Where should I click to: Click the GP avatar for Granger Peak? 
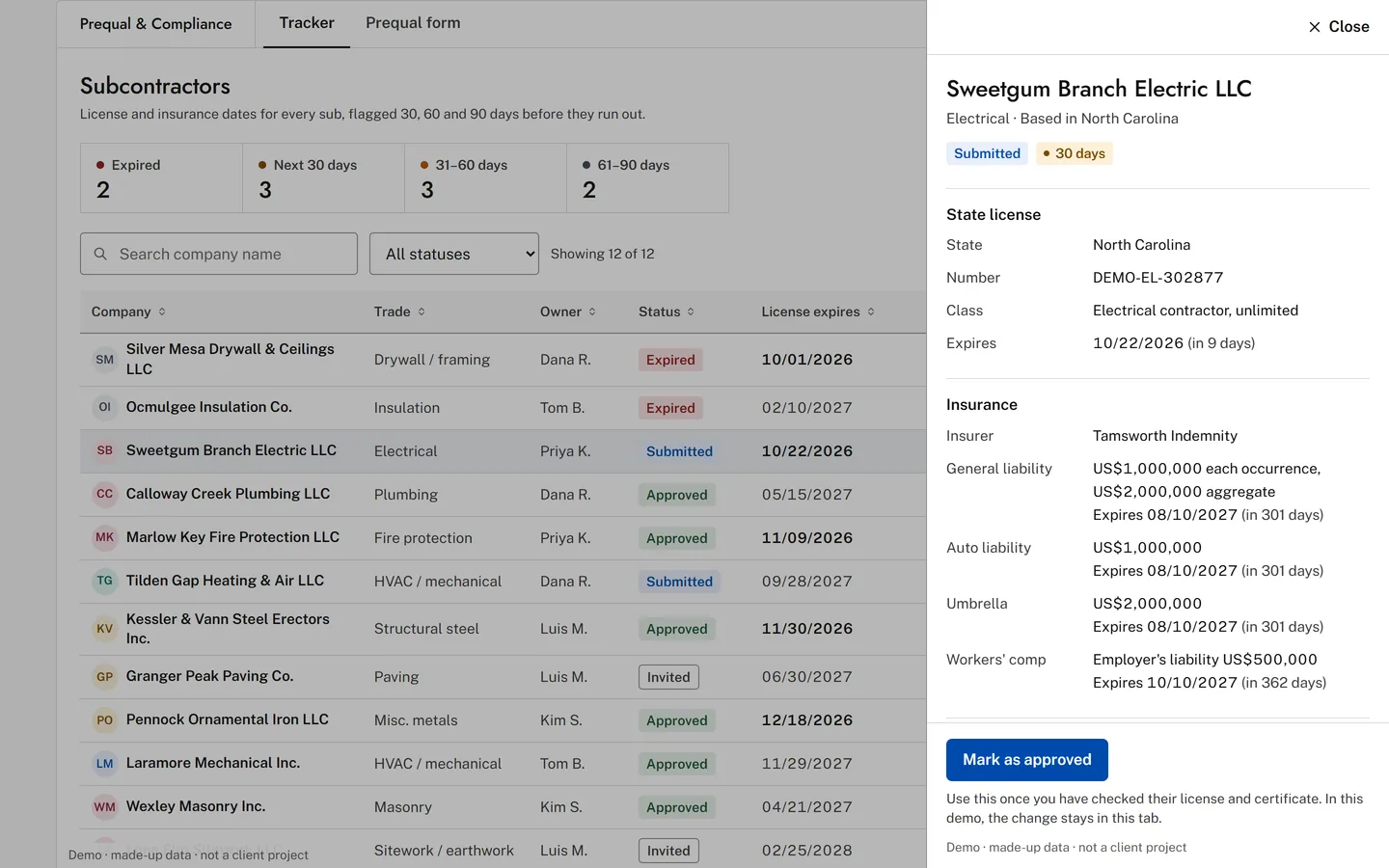tap(105, 677)
